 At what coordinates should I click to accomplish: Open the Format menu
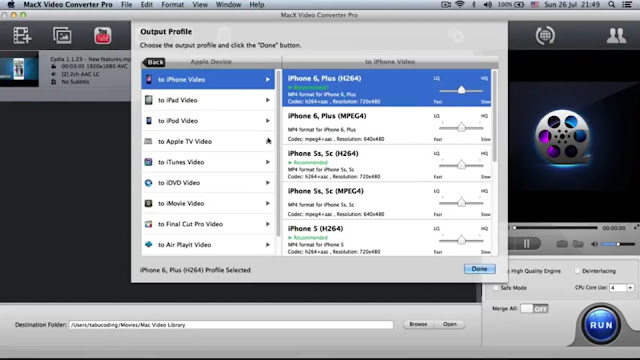(x=173, y=4)
